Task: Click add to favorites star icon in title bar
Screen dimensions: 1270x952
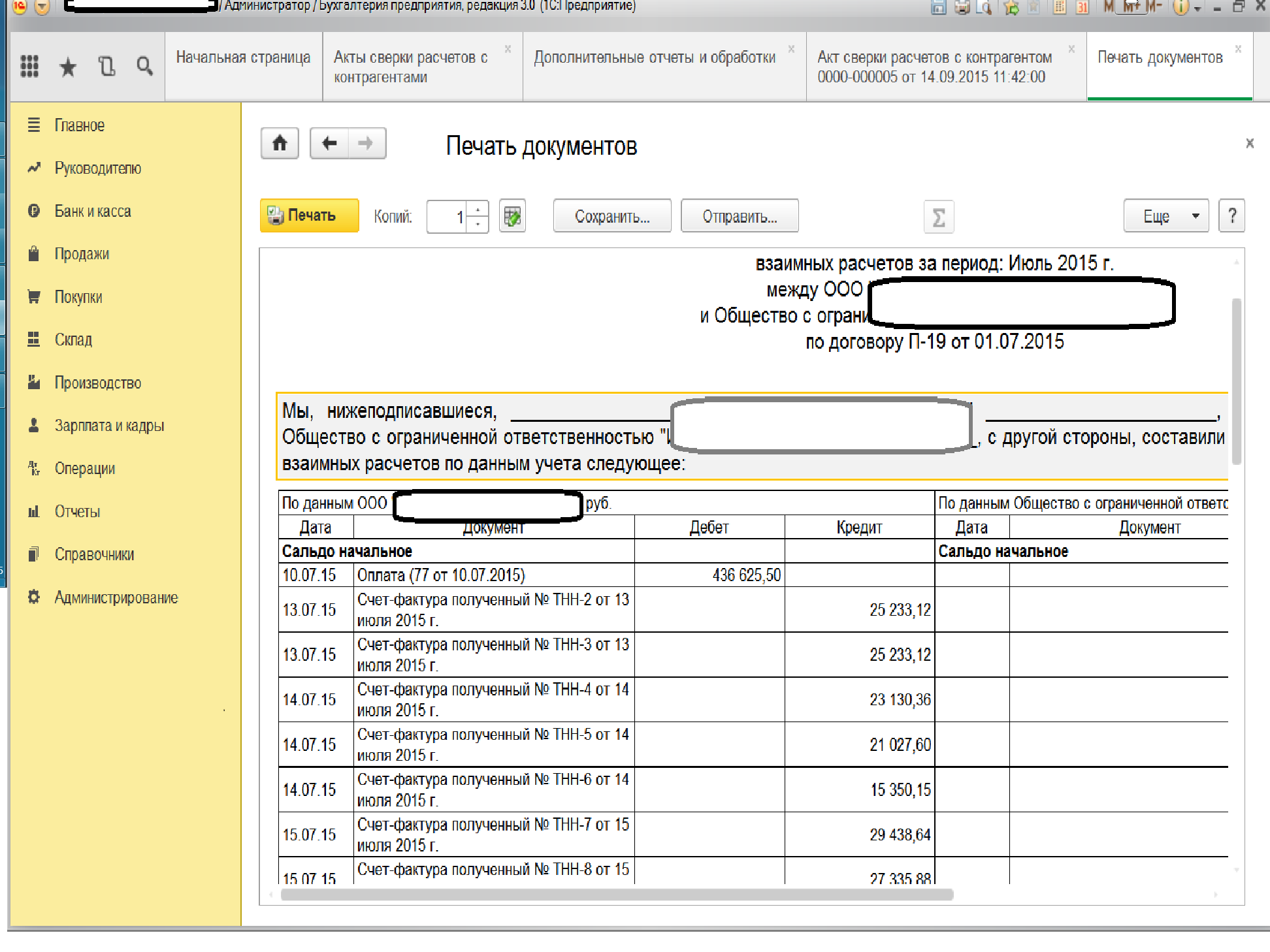Action: tap(1011, 8)
